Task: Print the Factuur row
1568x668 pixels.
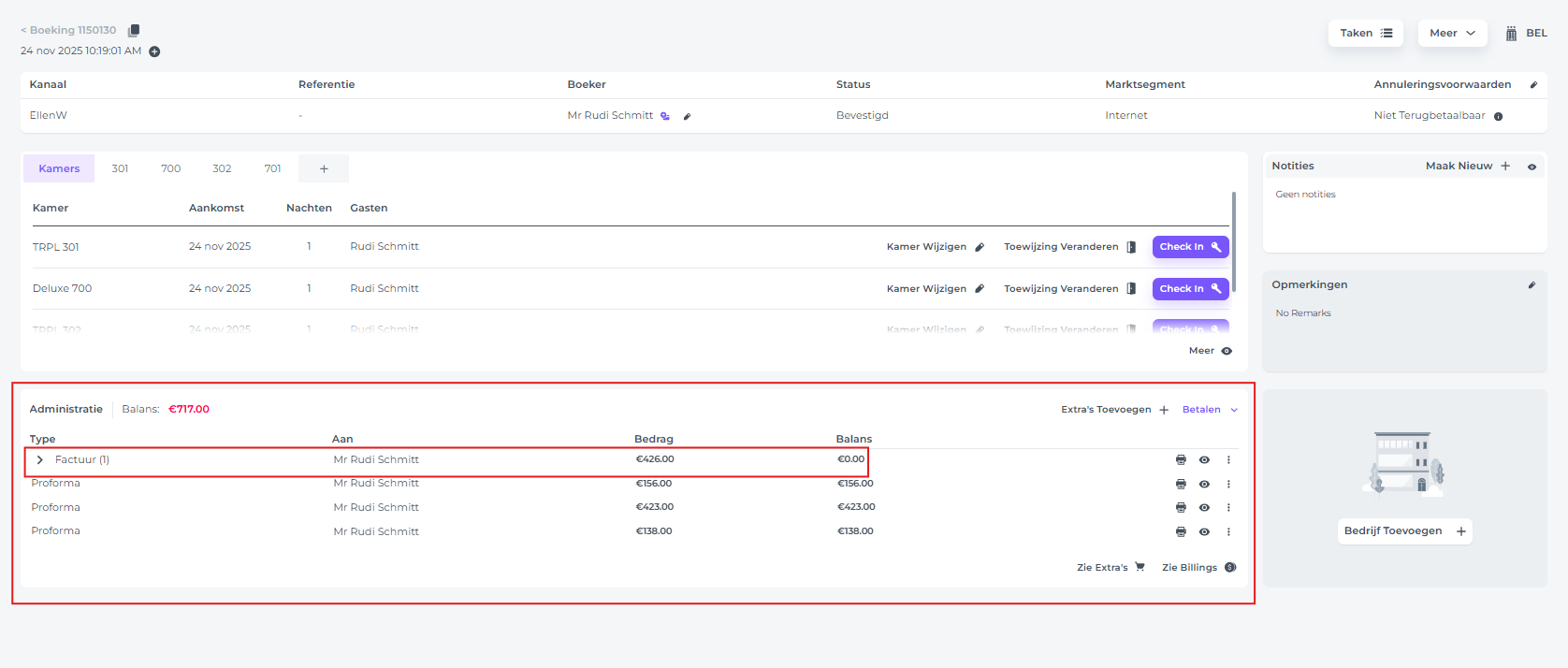Action: pyautogui.click(x=1181, y=459)
